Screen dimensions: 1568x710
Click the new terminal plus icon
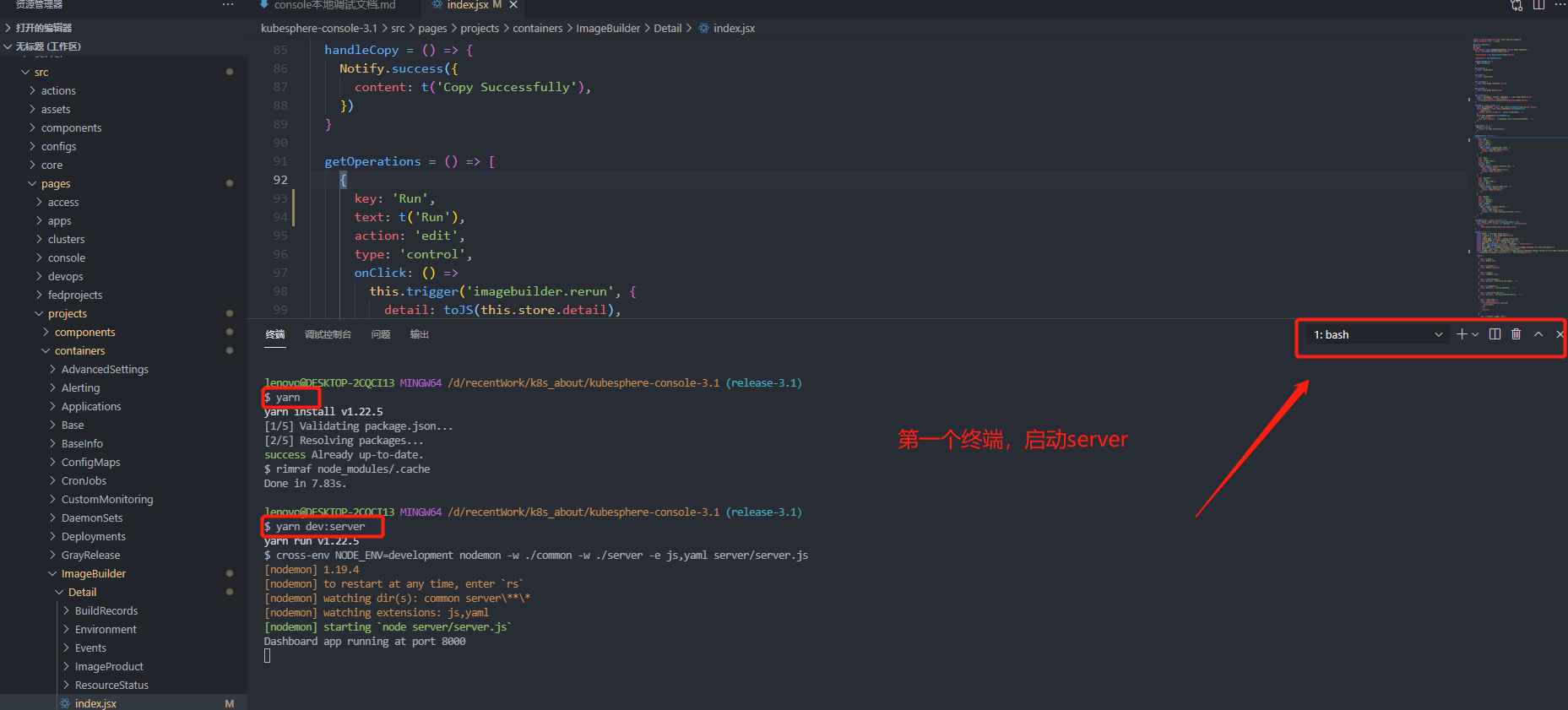click(x=1462, y=334)
